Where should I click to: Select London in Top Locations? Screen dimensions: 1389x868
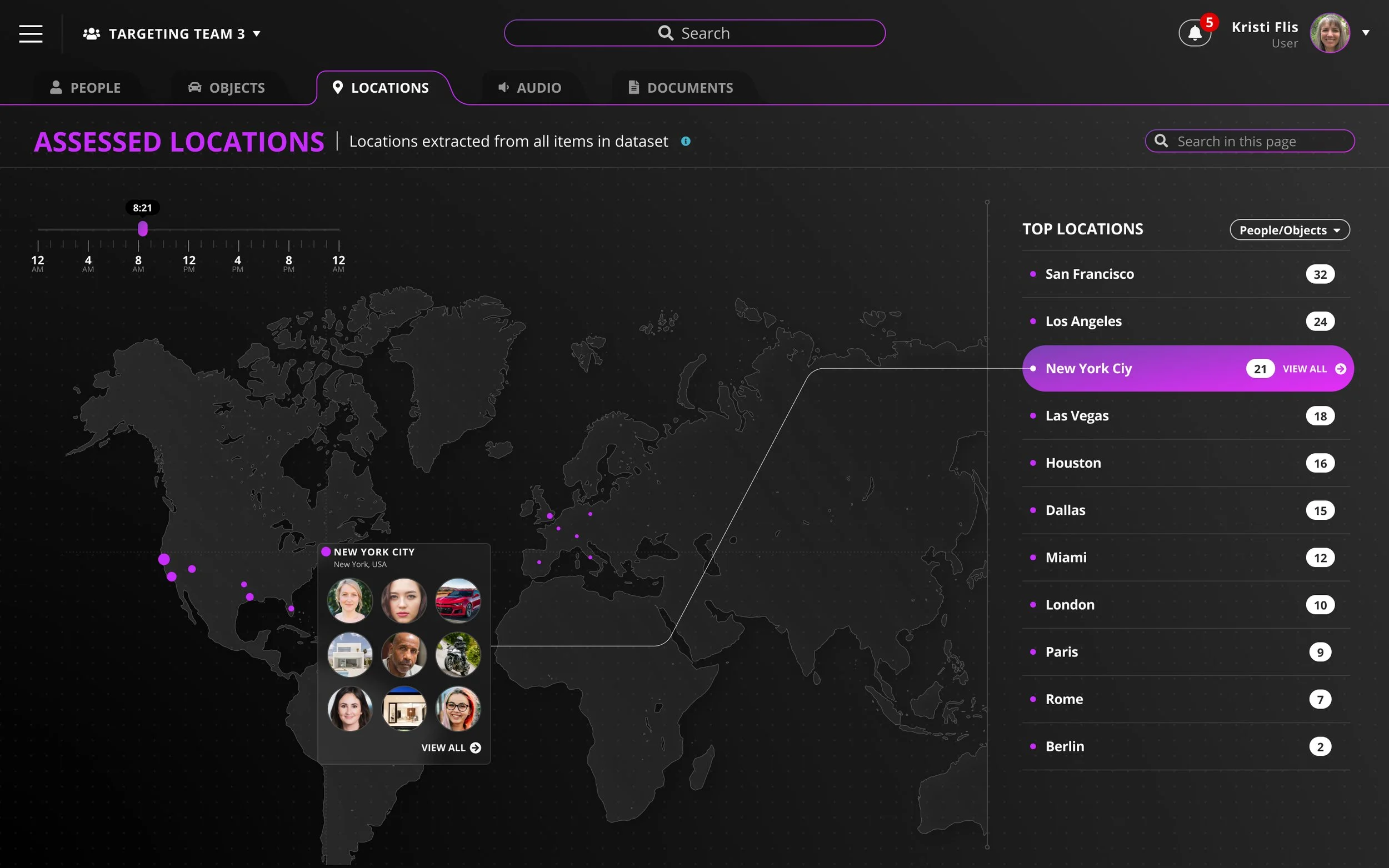(x=1186, y=605)
